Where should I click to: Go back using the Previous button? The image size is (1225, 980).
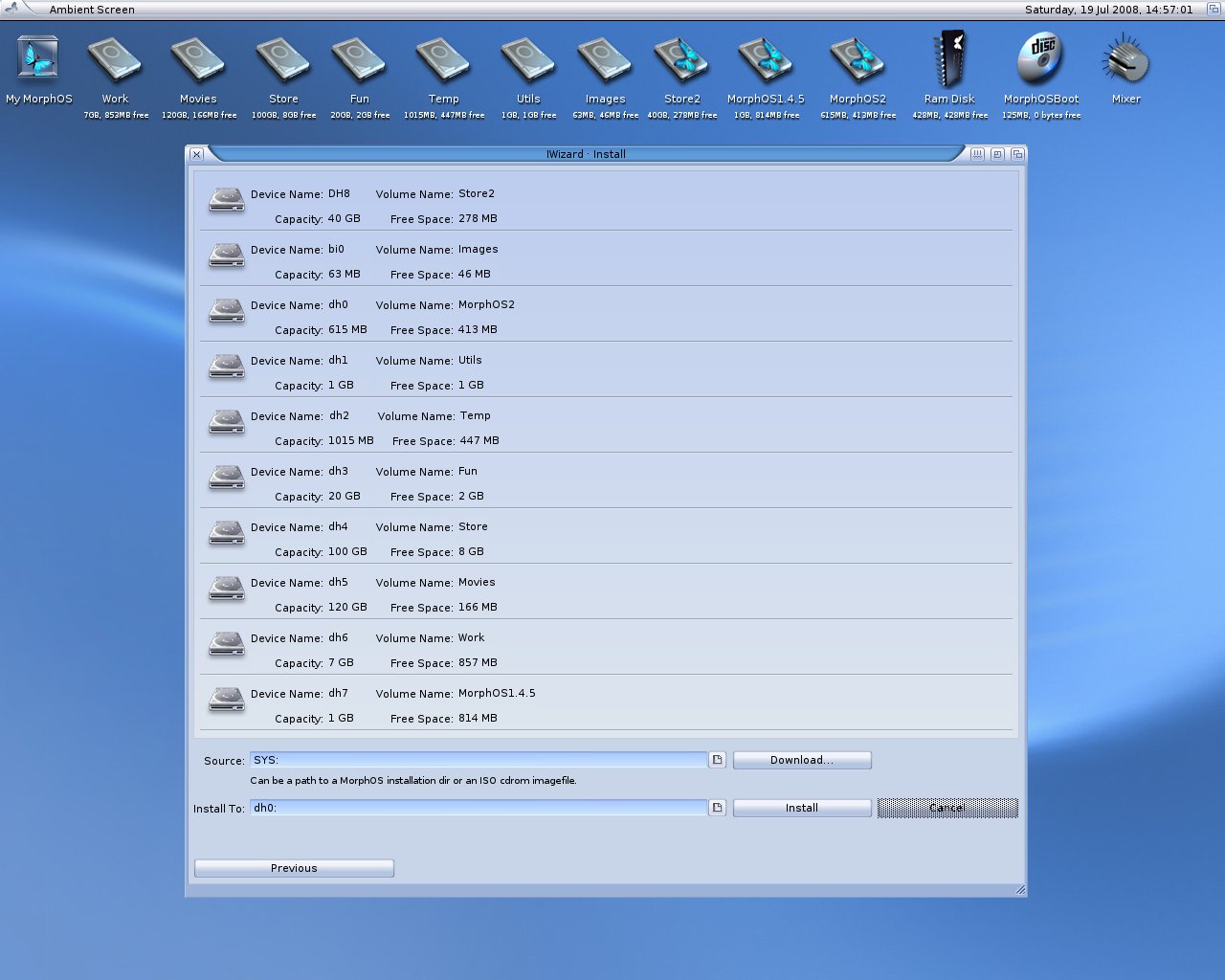pyautogui.click(x=294, y=868)
